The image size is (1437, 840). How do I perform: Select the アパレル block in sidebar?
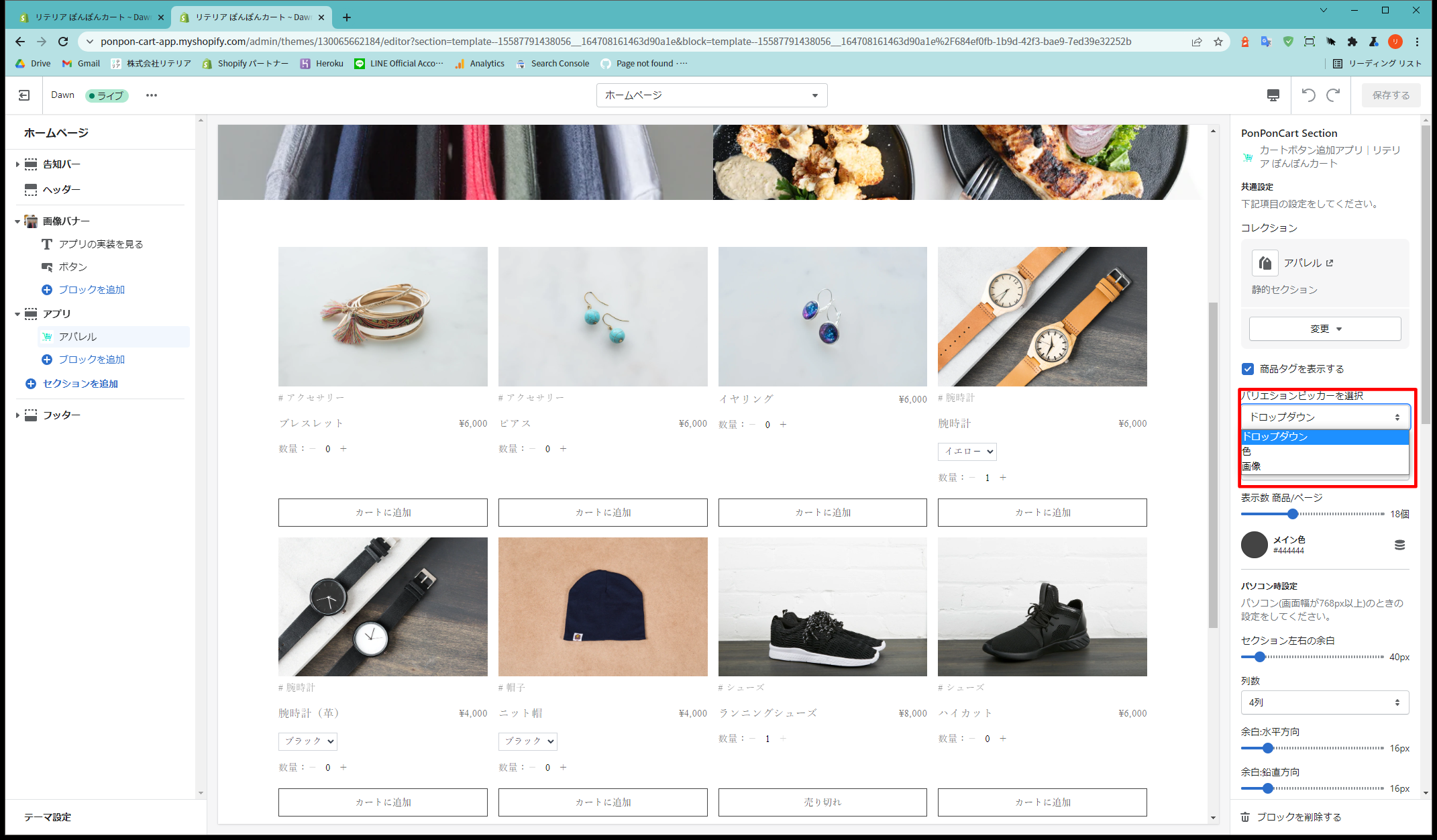pyautogui.click(x=78, y=337)
